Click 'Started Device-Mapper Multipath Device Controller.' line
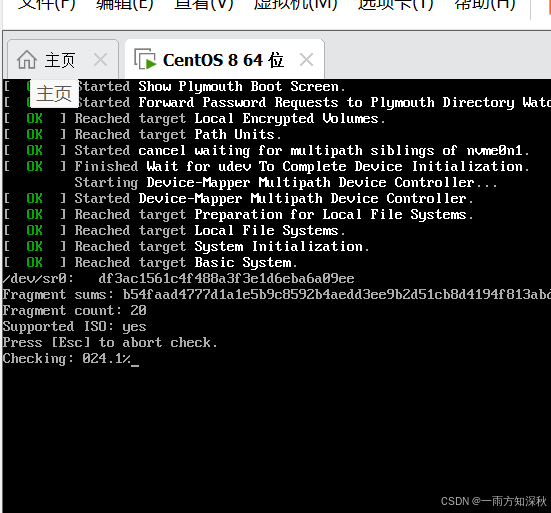Image resolution: width=551 pixels, height=513 pixels. [239, 199]
